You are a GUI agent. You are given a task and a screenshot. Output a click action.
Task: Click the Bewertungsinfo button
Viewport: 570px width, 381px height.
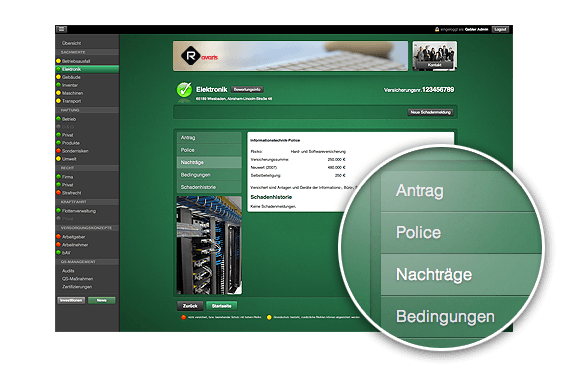pyautogui.click(x=247, y=89)
